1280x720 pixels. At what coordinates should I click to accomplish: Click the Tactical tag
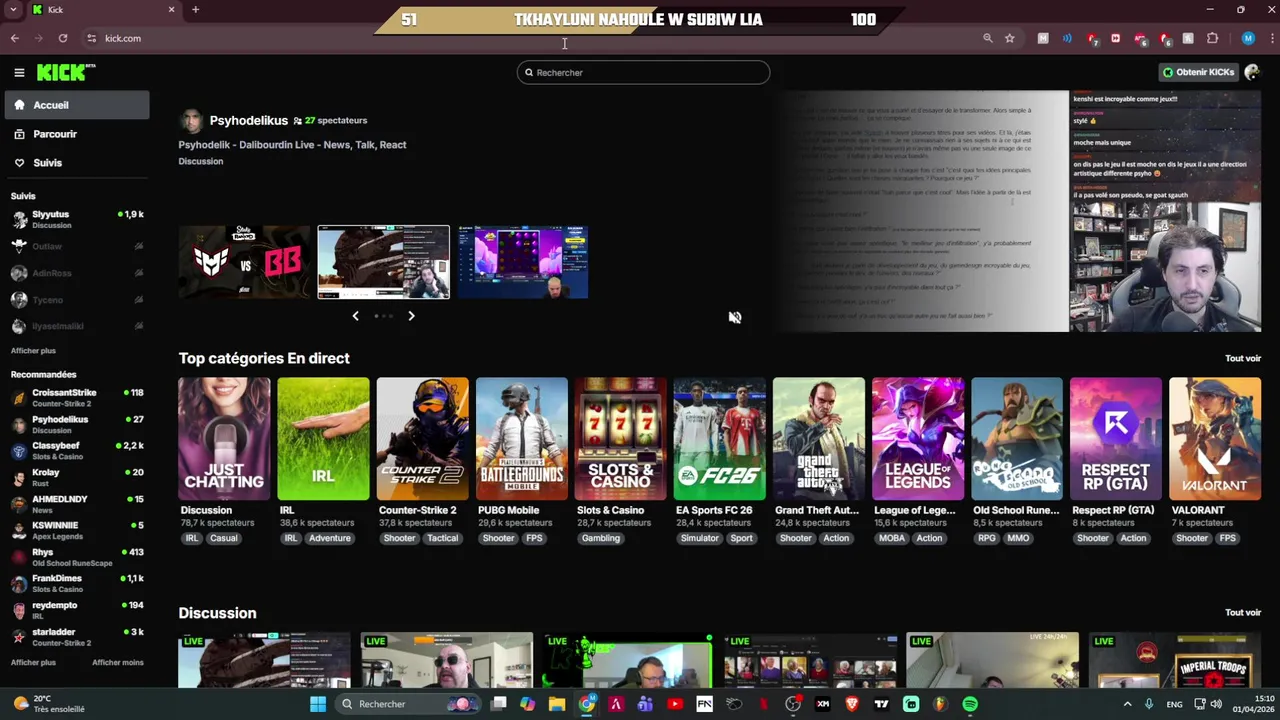pos(442,538)
